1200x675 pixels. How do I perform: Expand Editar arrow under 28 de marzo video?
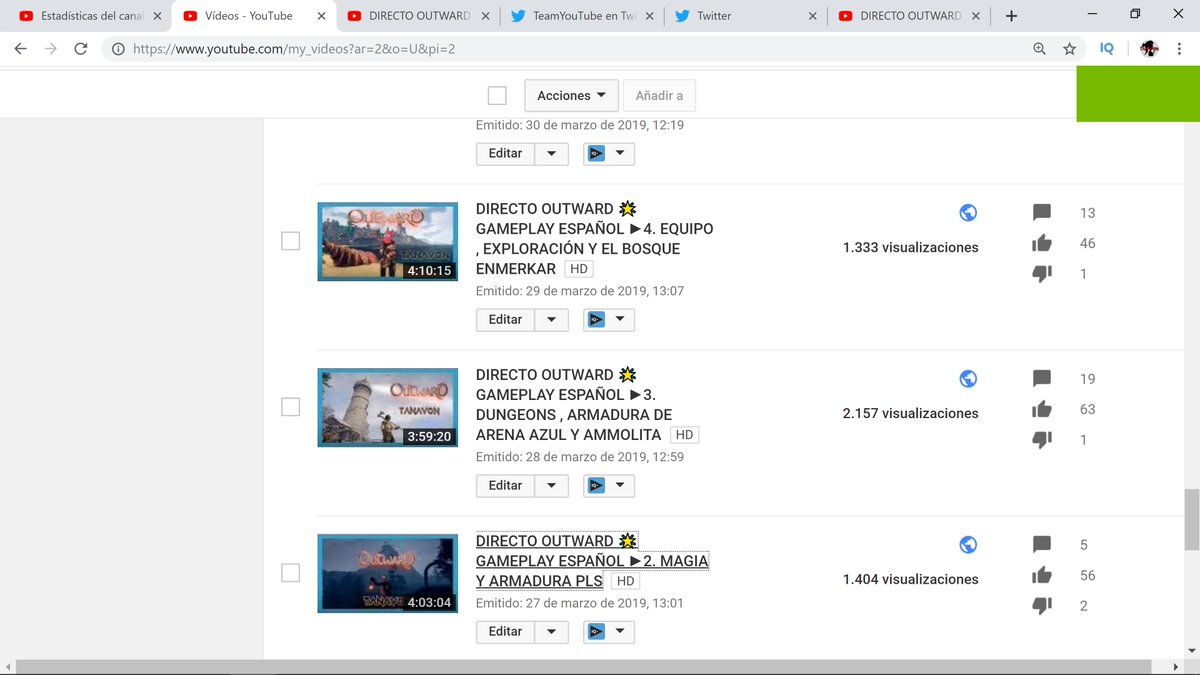551,486
